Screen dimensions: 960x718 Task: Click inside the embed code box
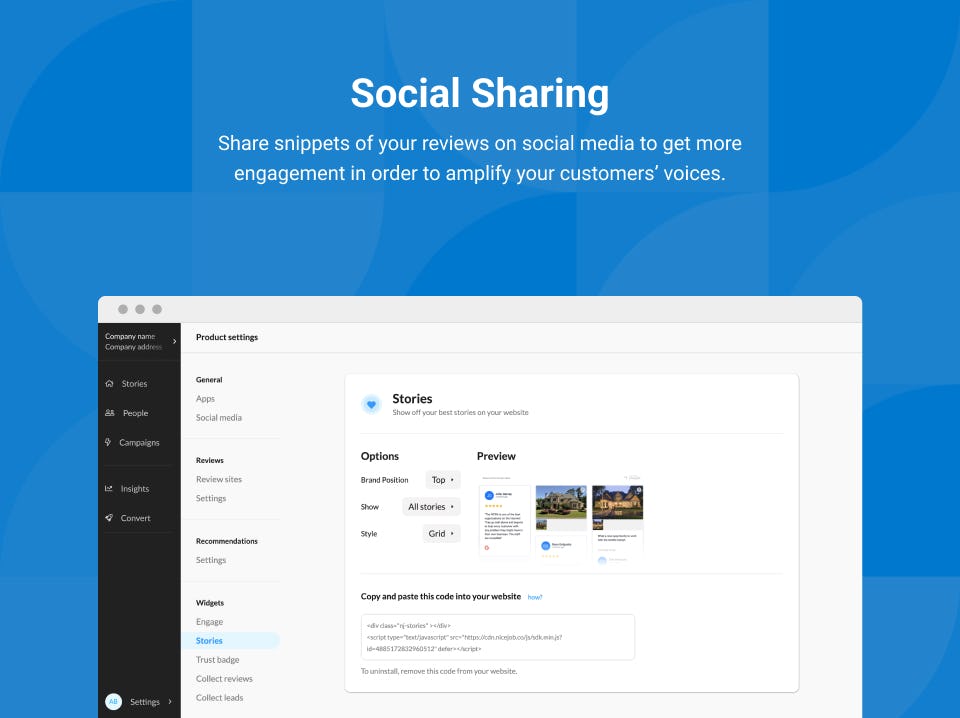[x=498, y=637]
